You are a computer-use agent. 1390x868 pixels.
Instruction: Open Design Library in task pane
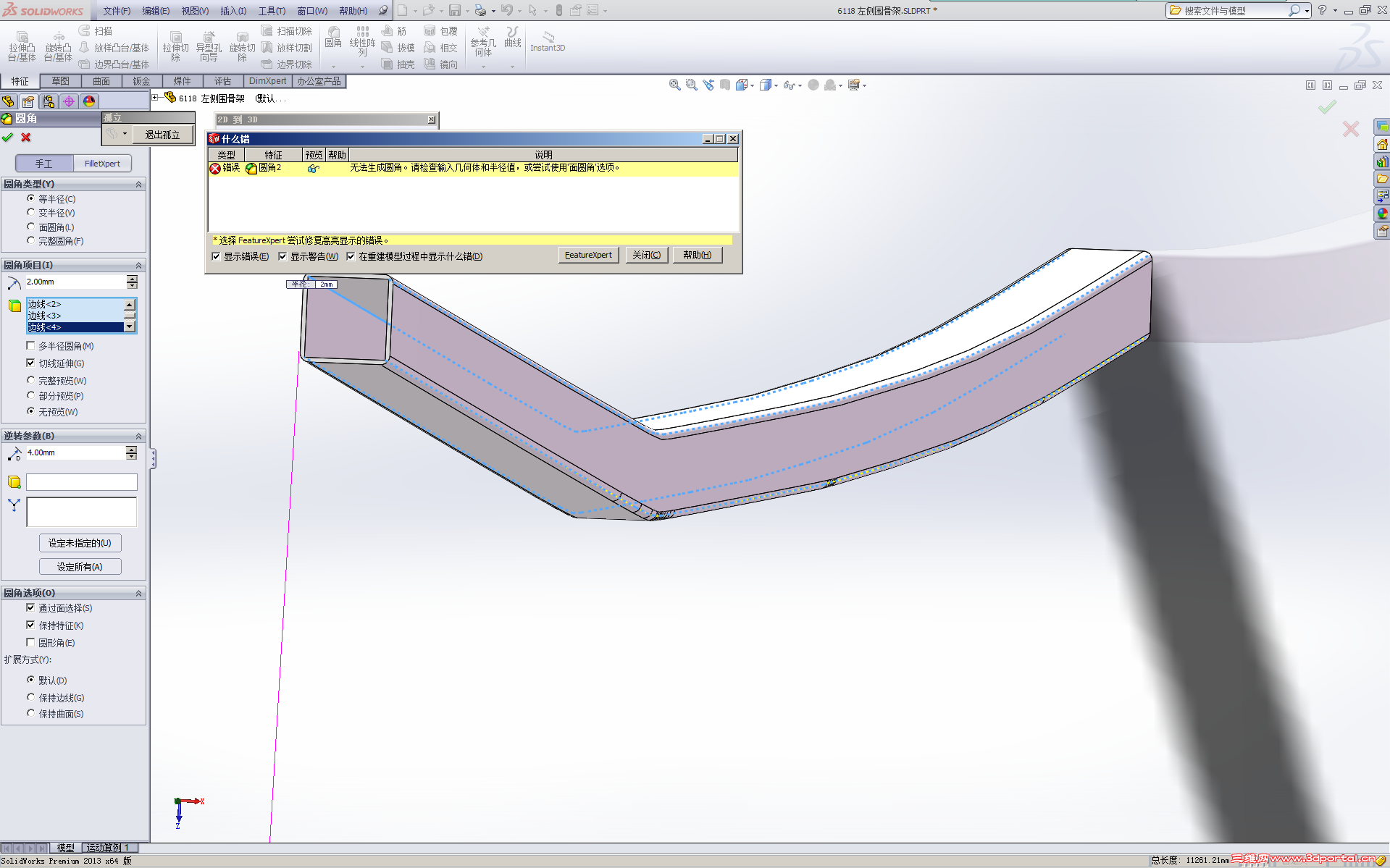(1382, 161)
